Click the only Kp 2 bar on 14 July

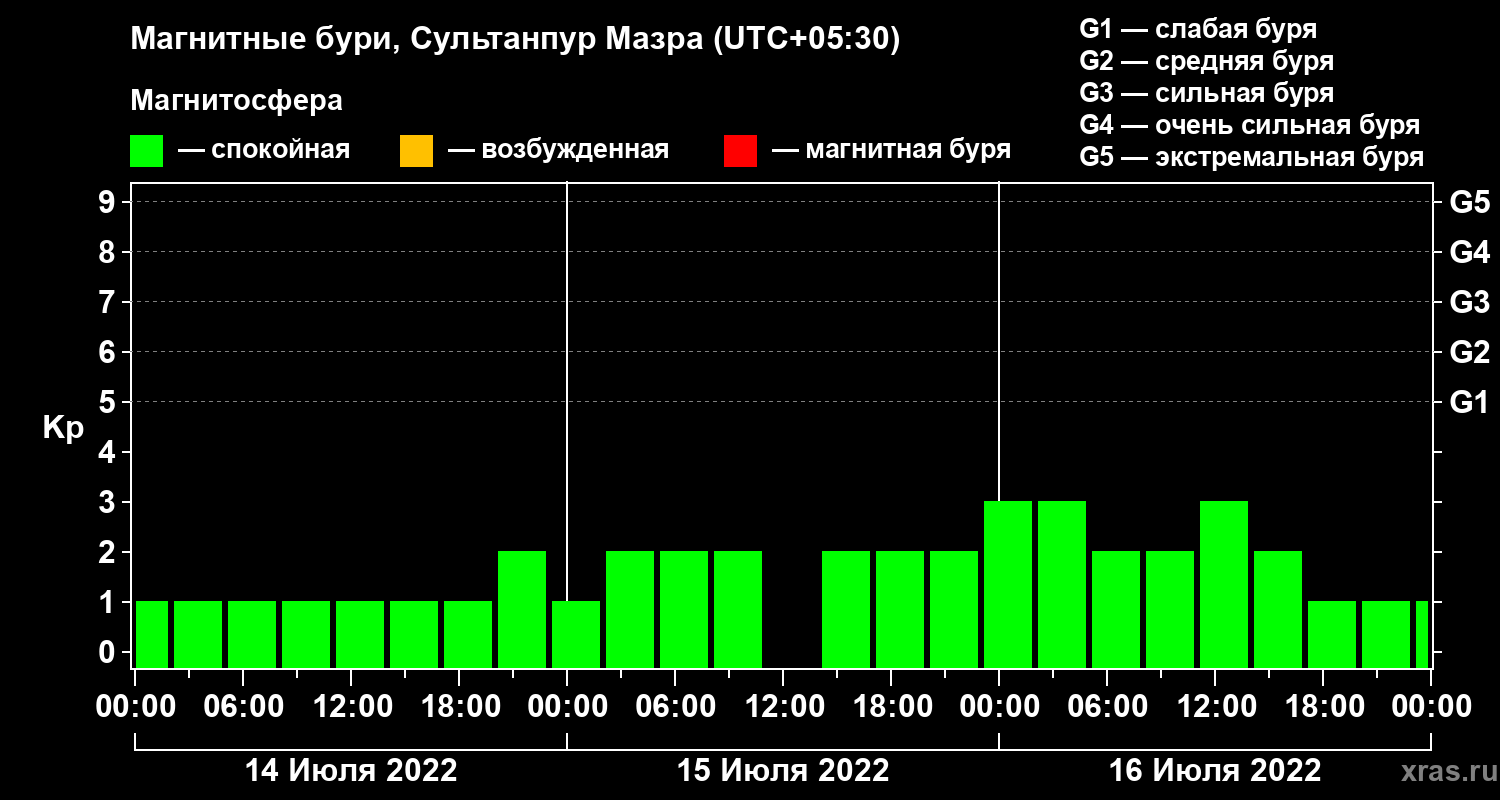point(522,609)
